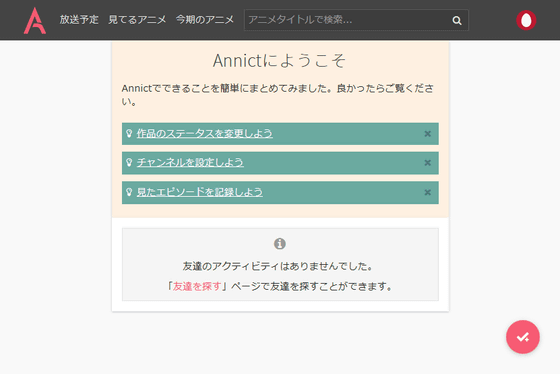The image size is (560, 374).
Task: Open the 今期のアニメ menu item
Action: (x=205, y=20)
